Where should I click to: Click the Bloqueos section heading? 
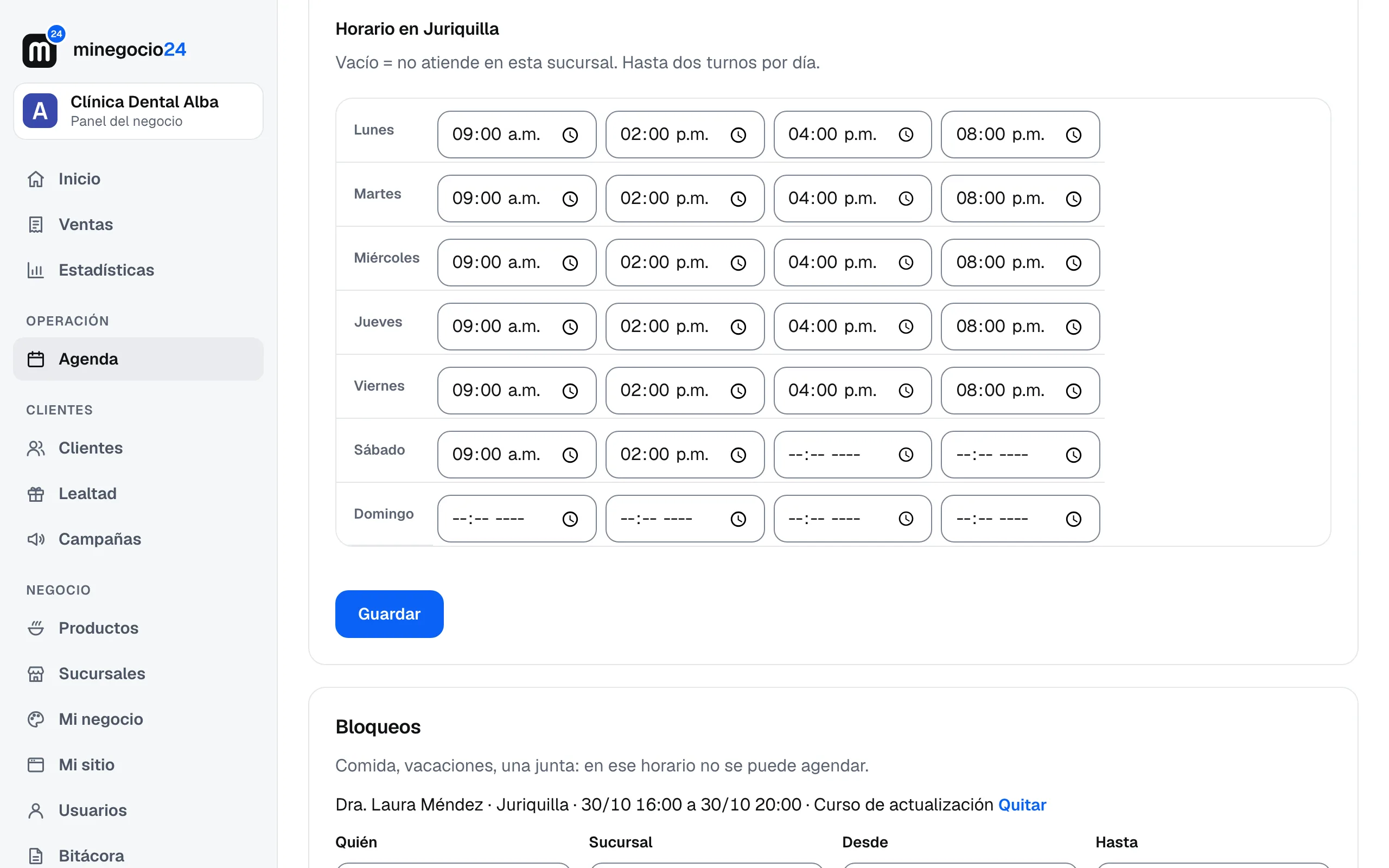point(378,727)
